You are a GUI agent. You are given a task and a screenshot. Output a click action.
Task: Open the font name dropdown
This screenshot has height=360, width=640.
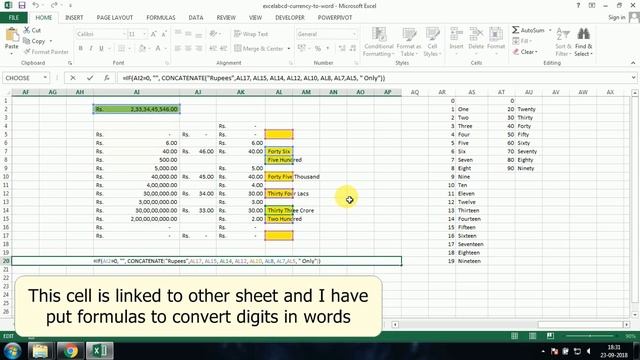[124, 34]
